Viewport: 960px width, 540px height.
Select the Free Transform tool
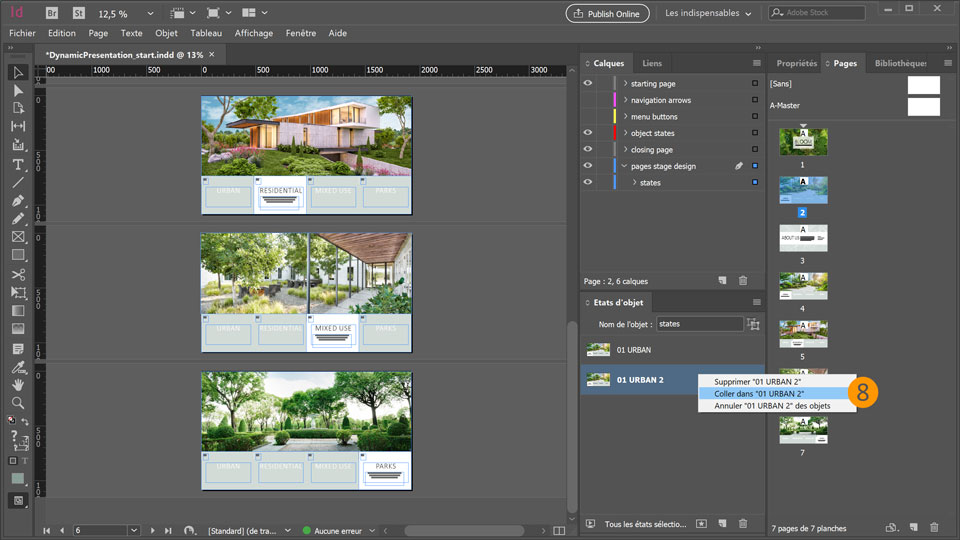(18, 293)
